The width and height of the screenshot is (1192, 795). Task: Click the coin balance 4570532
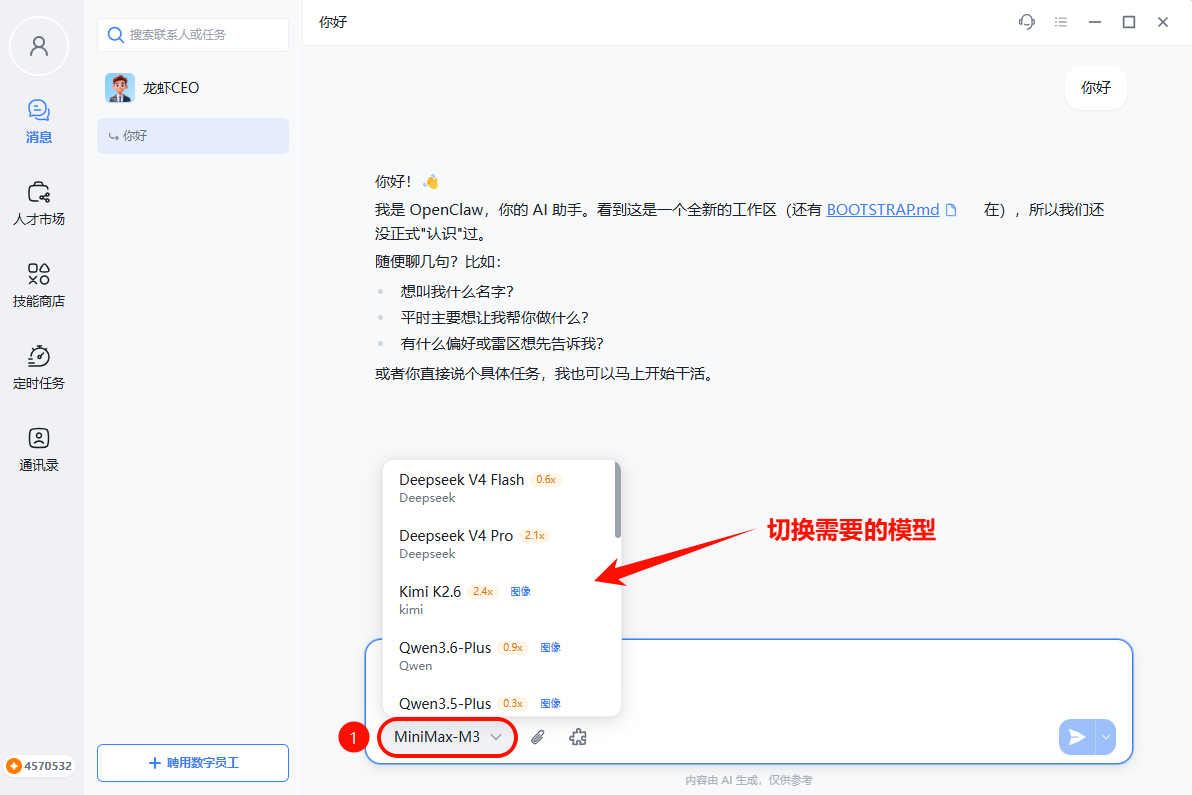click(x=40, y=766)
